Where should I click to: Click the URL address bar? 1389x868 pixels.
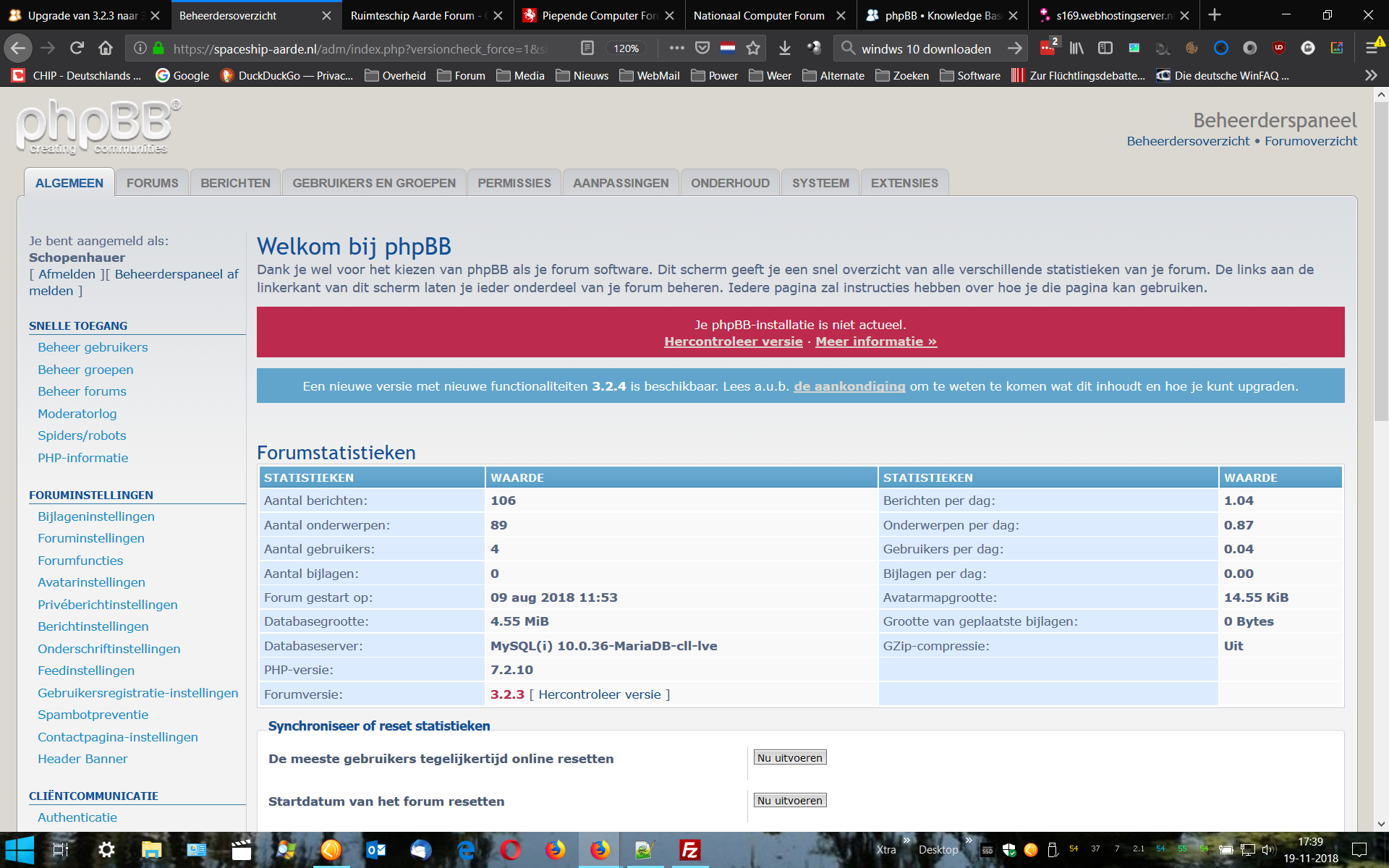[x=362, y=48]
